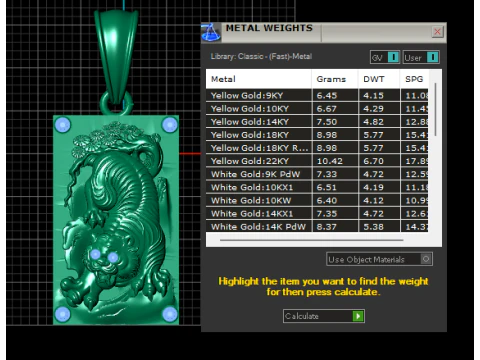Click the Library: Classic - (Fast)-Metal label

pyautogui.click(x=261, y=56)
